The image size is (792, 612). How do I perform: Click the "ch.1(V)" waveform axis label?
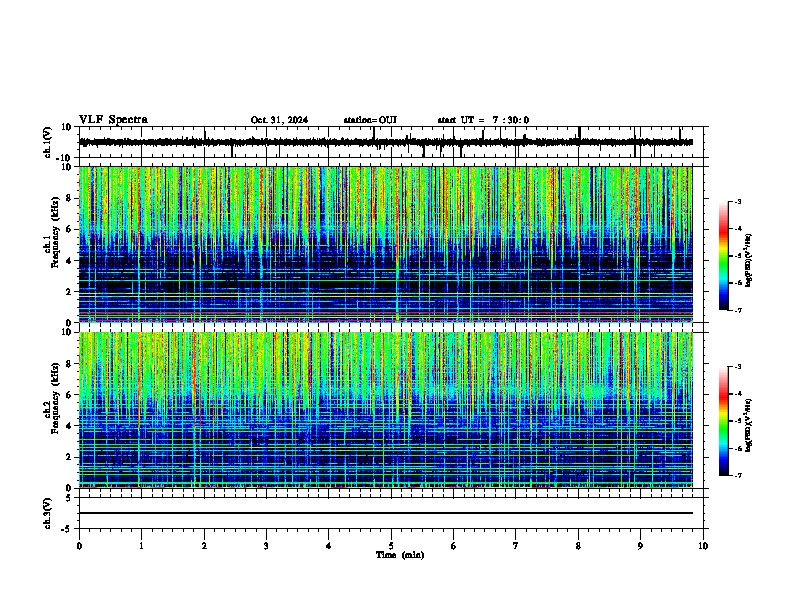pos(48,142)
